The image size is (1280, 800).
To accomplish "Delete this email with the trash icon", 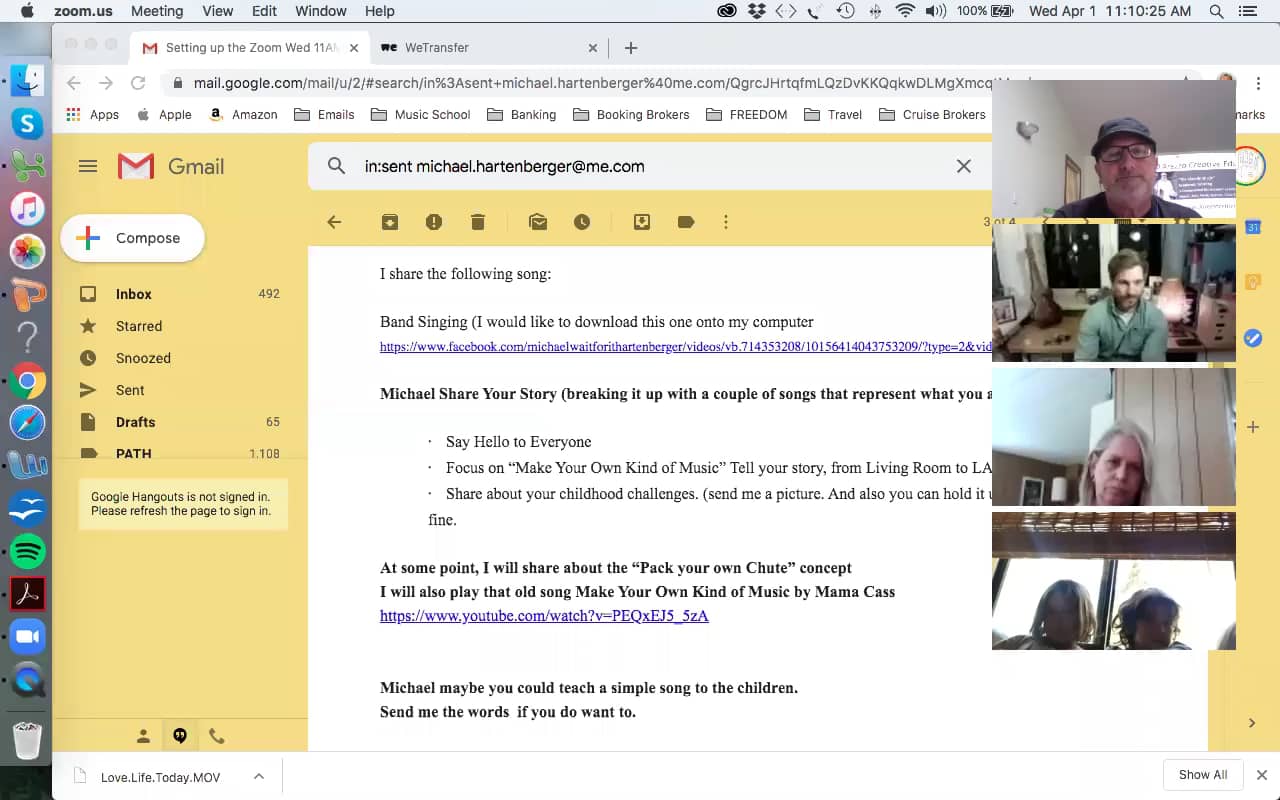I will (x=478, y=222).
